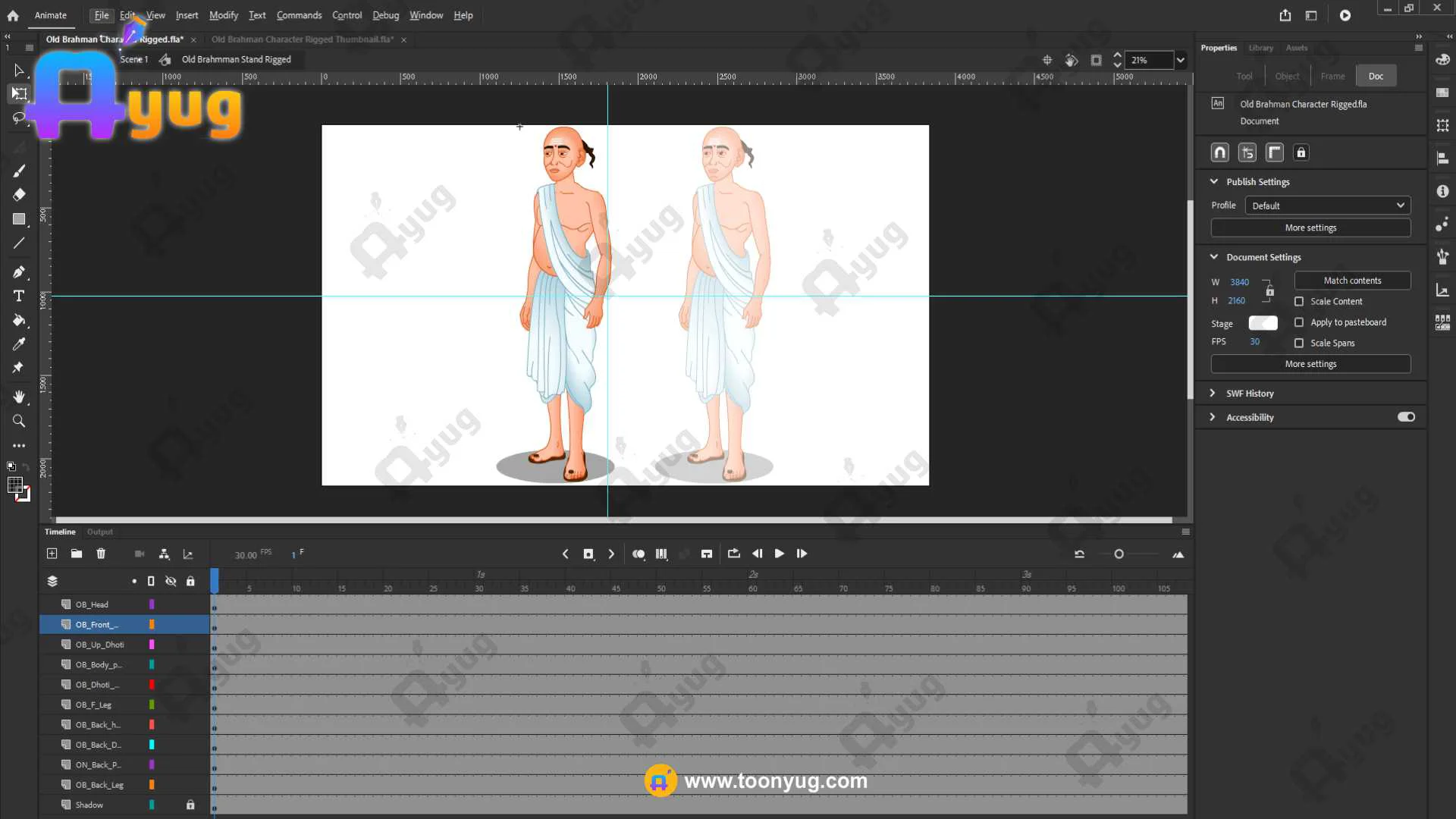Screen dimensions: 1456x819
Task: Select the Eraser tool
Action: pos(19,195)
